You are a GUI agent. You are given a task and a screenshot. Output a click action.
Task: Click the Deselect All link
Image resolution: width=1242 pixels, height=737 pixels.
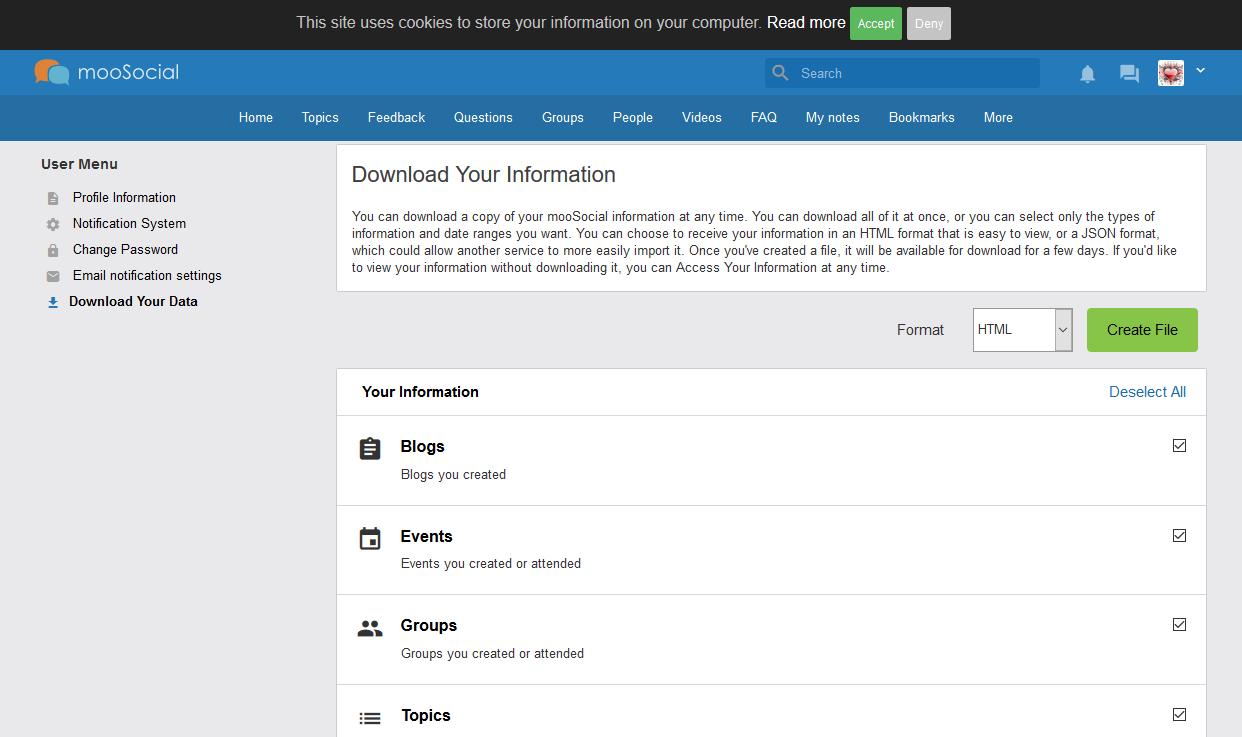pos(1147,392)
